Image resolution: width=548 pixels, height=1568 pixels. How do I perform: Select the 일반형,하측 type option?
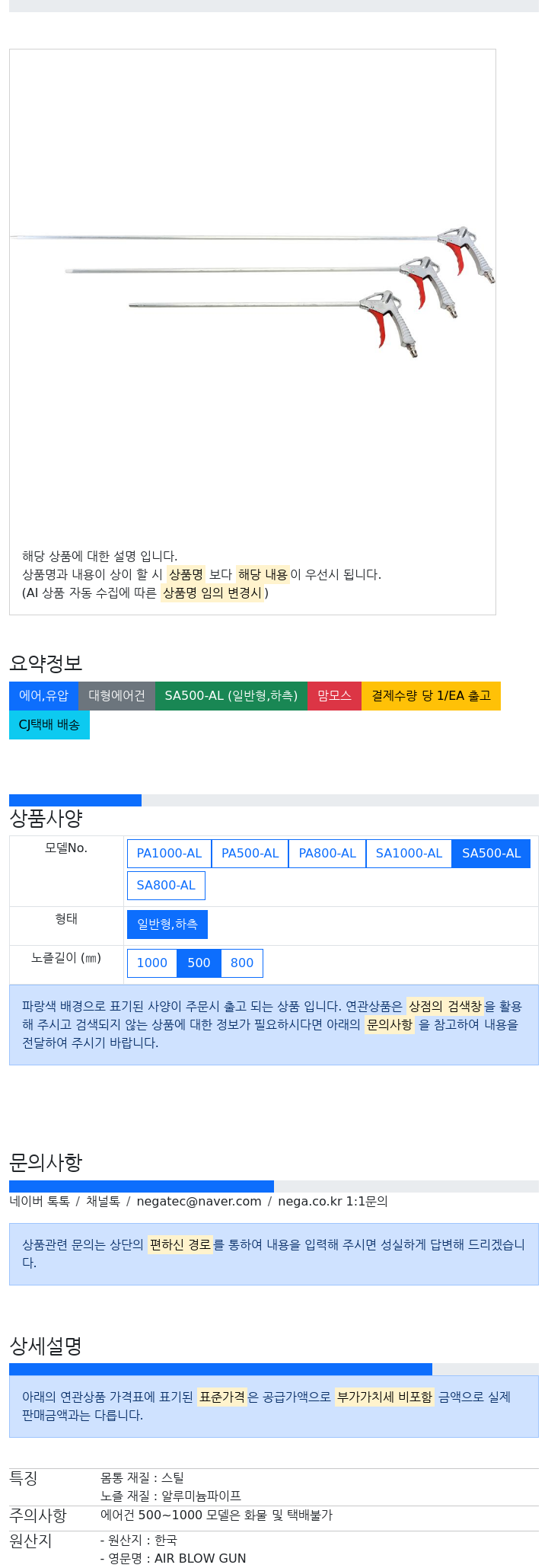(x=167, y=925)
